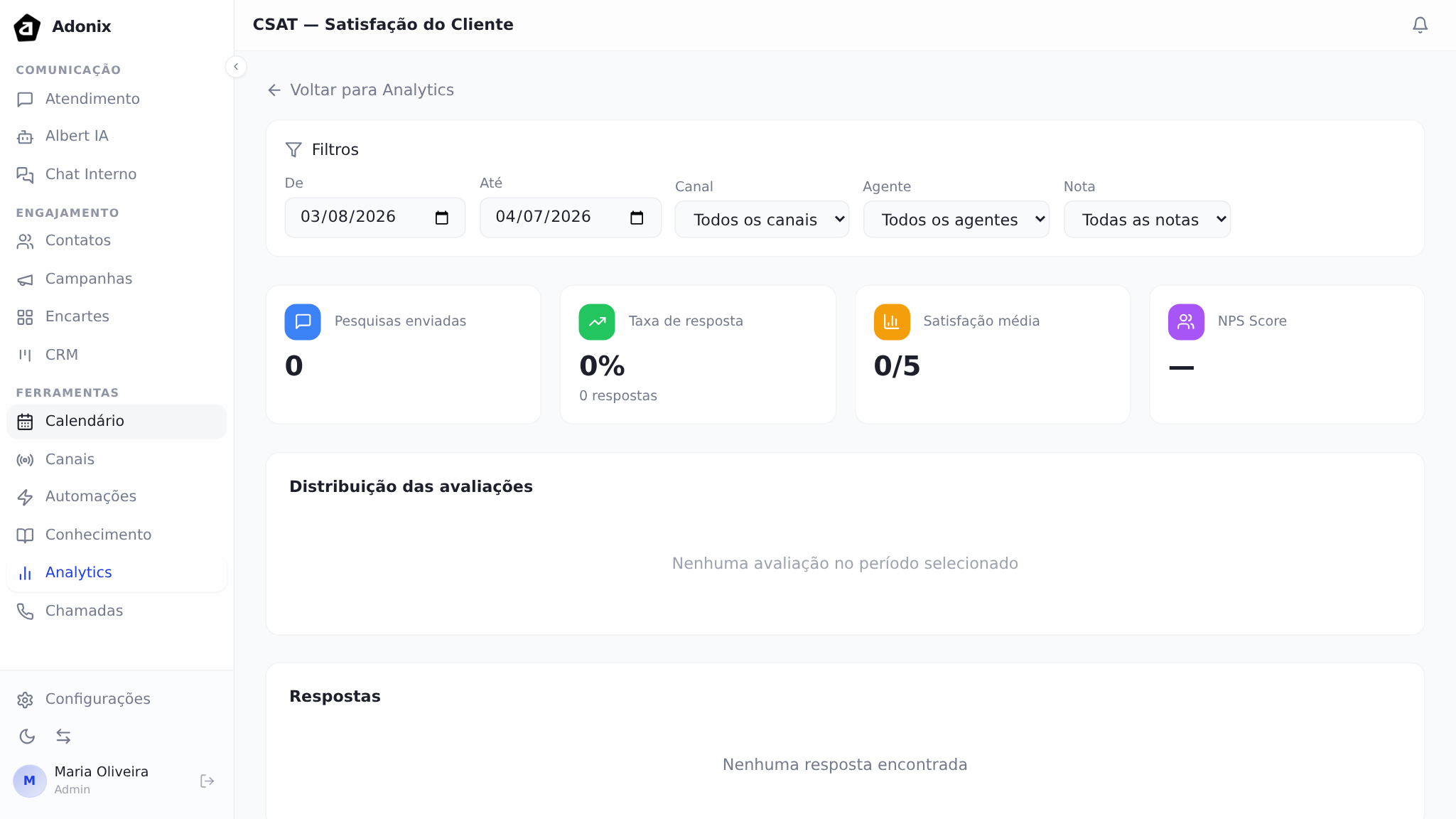Open the Conhecimento book icon

[x=26, y=535]
